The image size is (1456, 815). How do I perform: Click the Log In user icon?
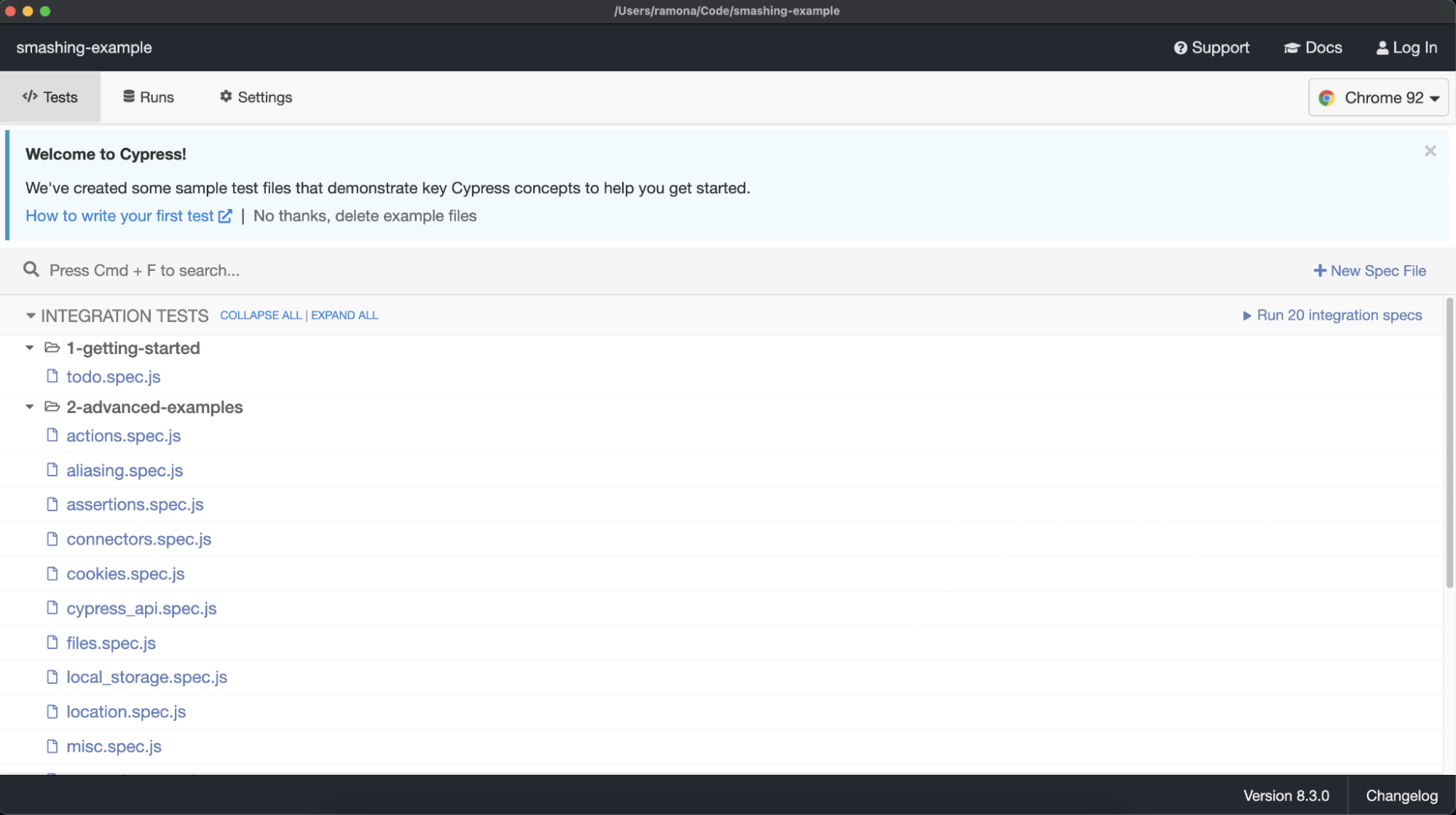point(1382,48)
